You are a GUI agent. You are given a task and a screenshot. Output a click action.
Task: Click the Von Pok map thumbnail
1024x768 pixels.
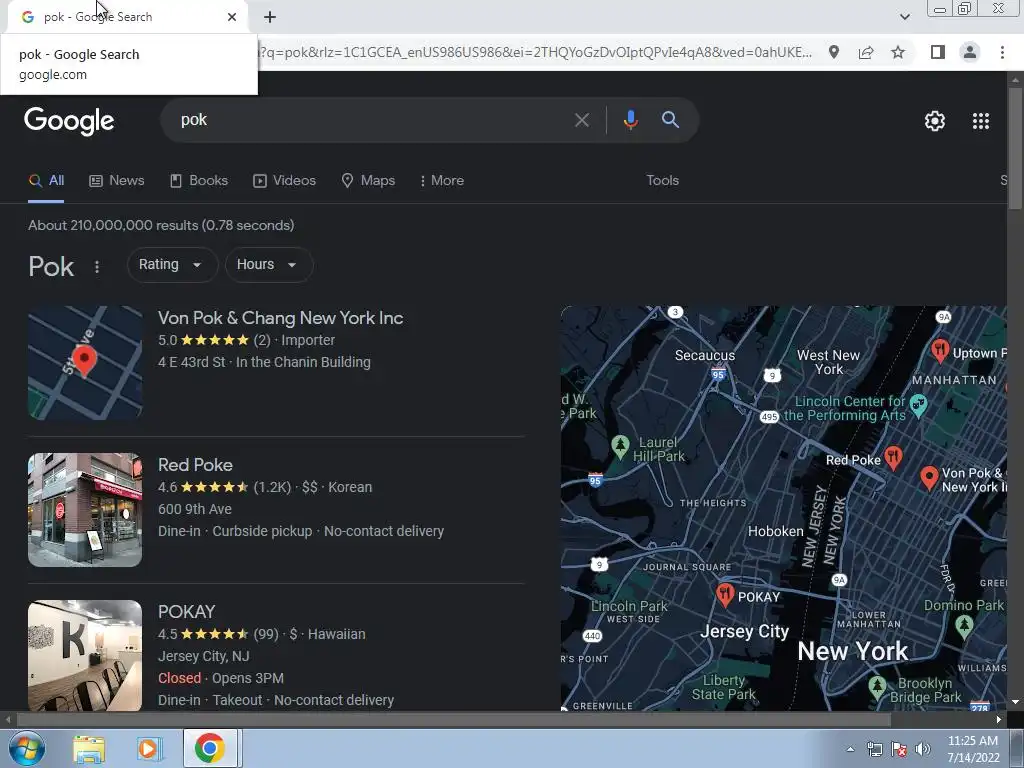pos(85,363)
